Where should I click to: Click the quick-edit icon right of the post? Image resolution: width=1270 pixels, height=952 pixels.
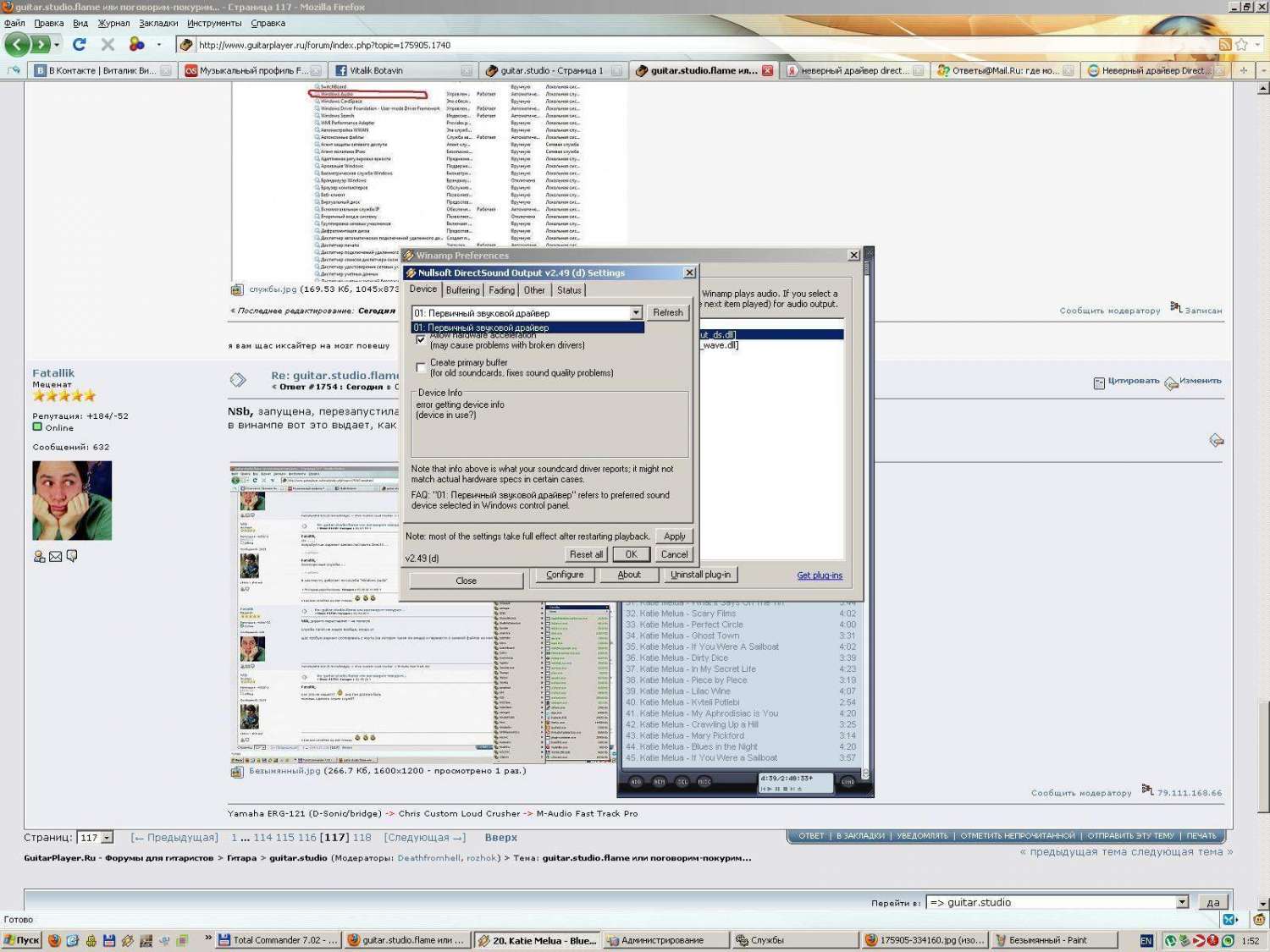[1217, 440]
